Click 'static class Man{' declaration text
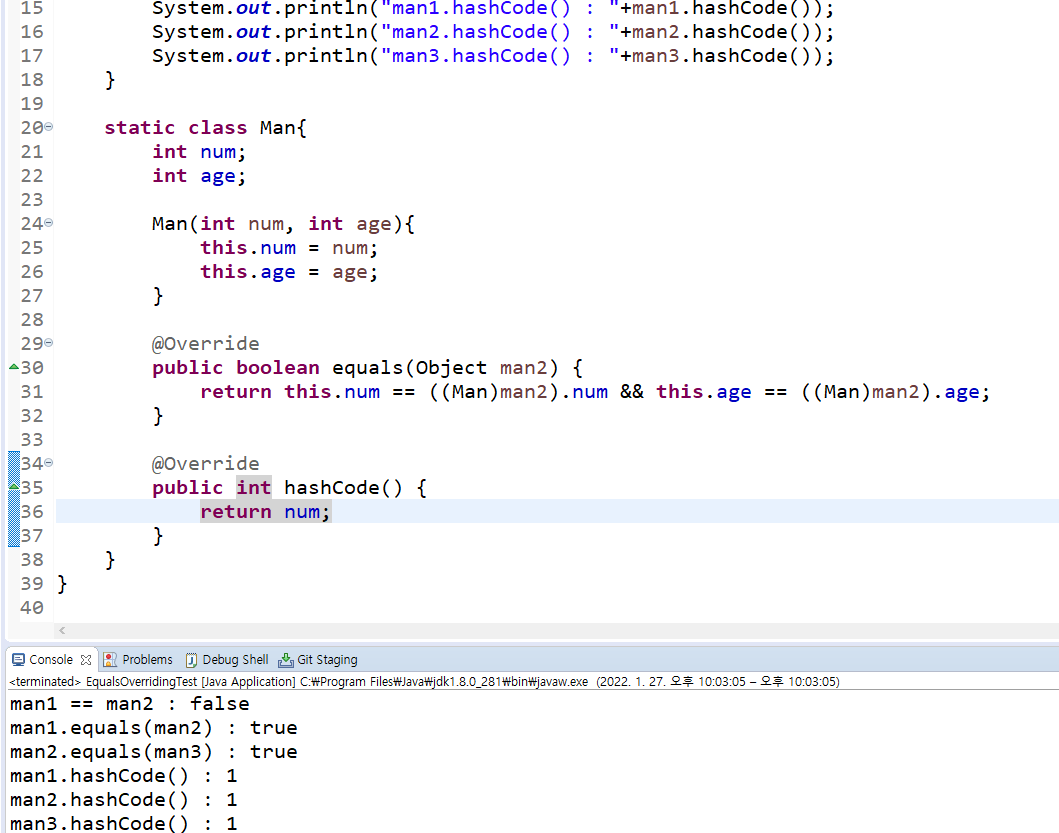The image size is (1059, 833). tap(205, 128)
